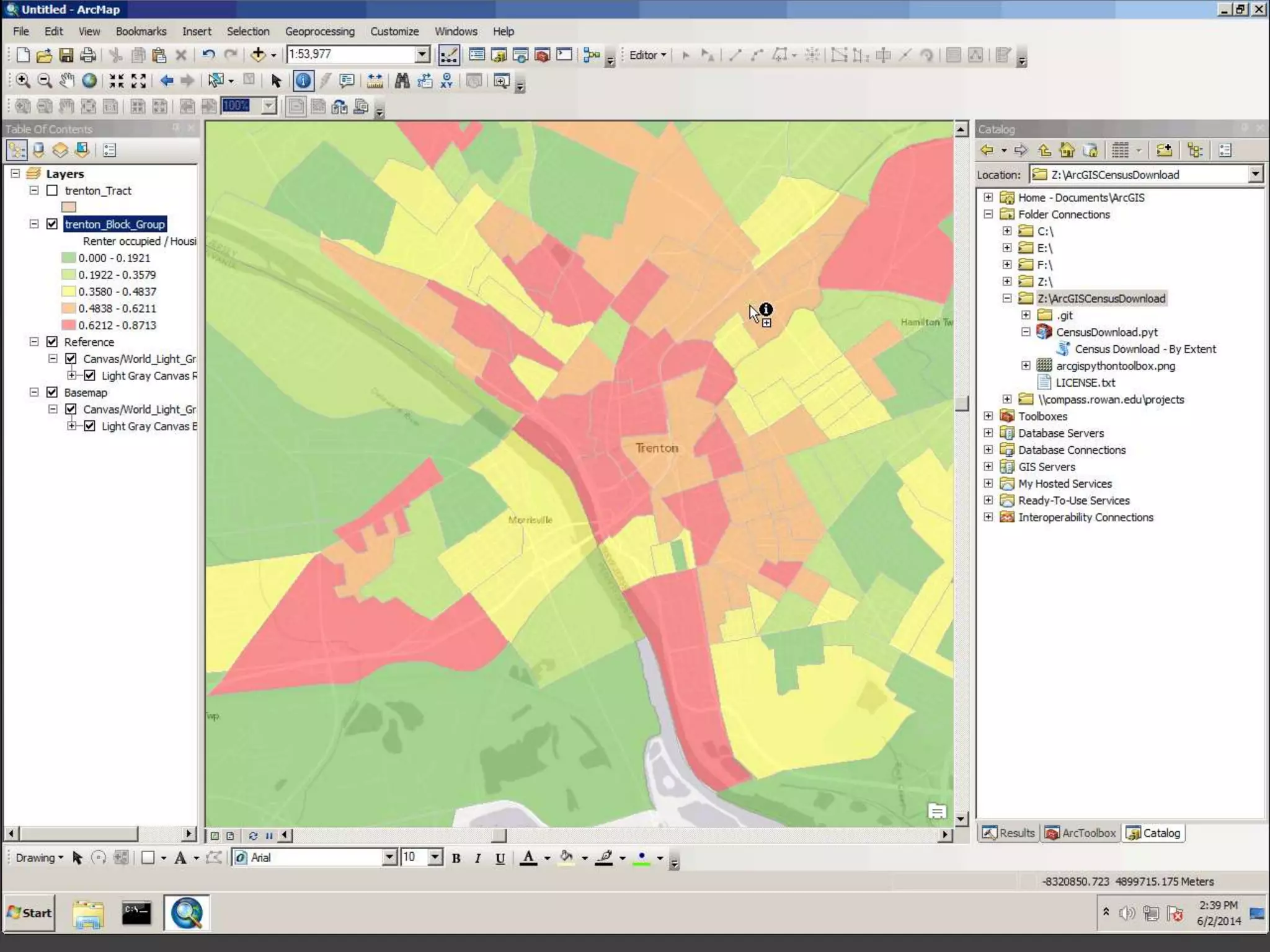Click the Add Data button

258,55
